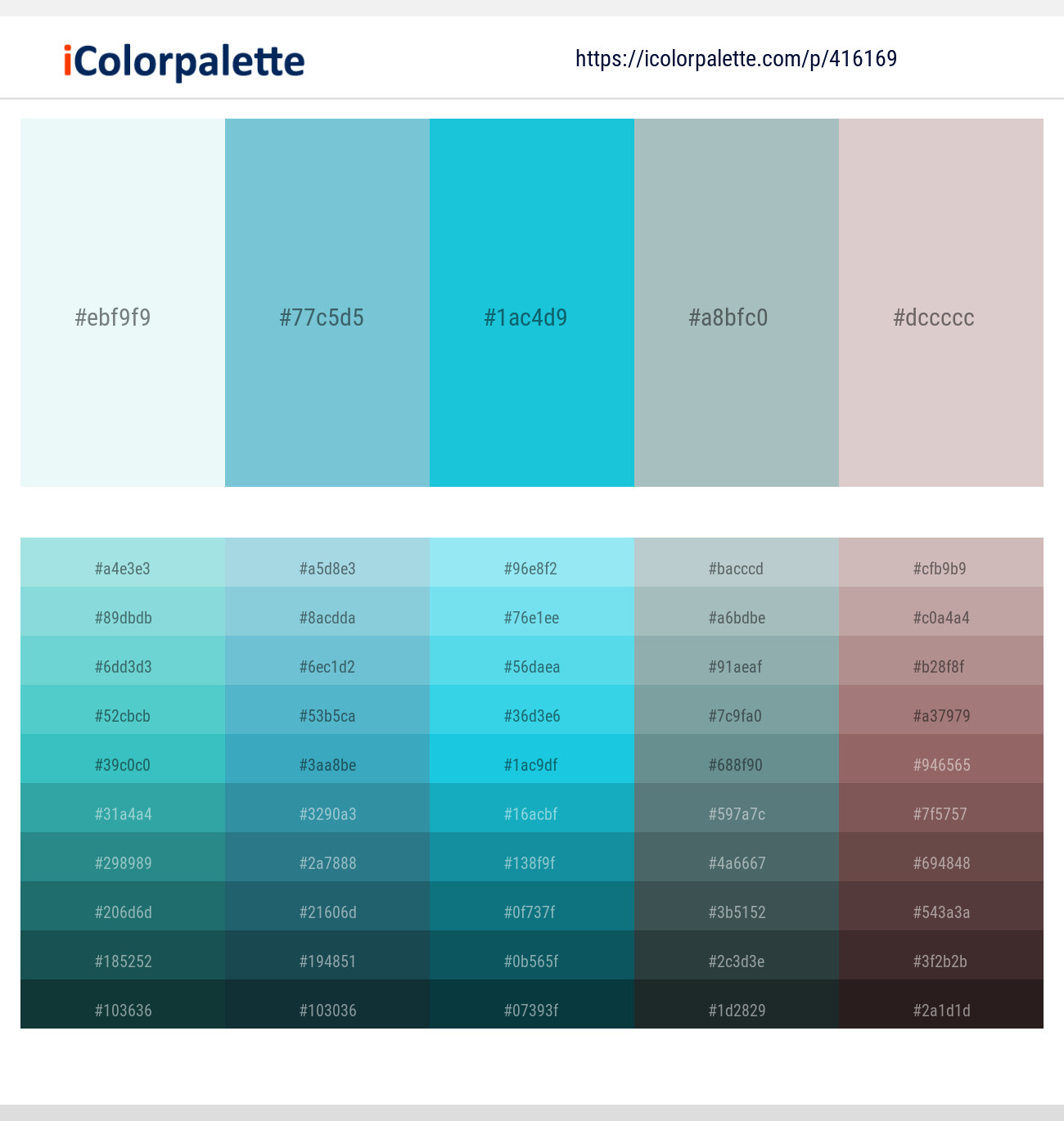Open the palette URL icolorpalette.com/p/416169
Image resolution: width=1064 pixels, height=1121 pixels.
pyautogui.click(x=735, y=58)
